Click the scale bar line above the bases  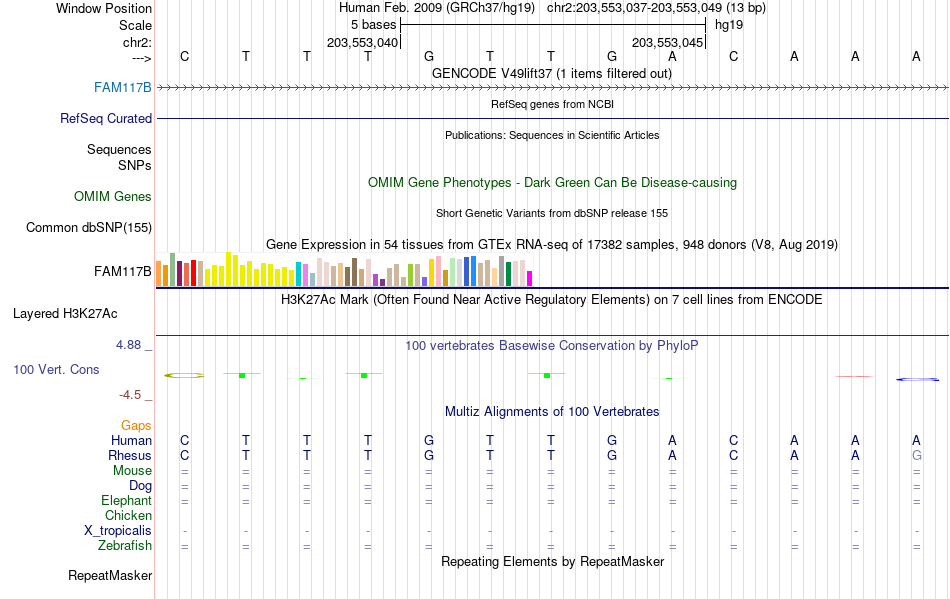pos(553,25)
